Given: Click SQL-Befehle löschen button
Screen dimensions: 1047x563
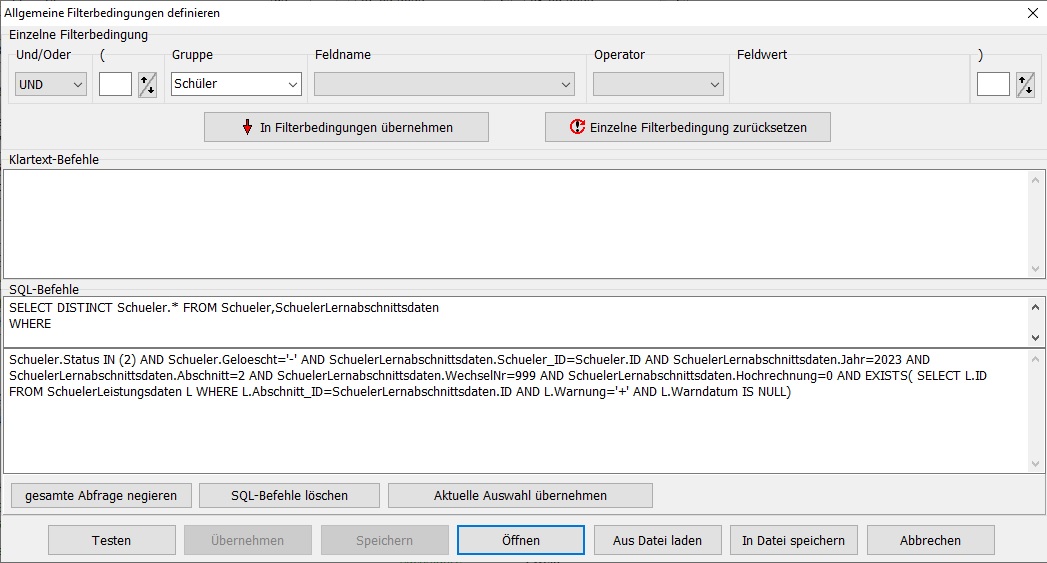Looking at the screenshot, I should [x=289, y=495].
